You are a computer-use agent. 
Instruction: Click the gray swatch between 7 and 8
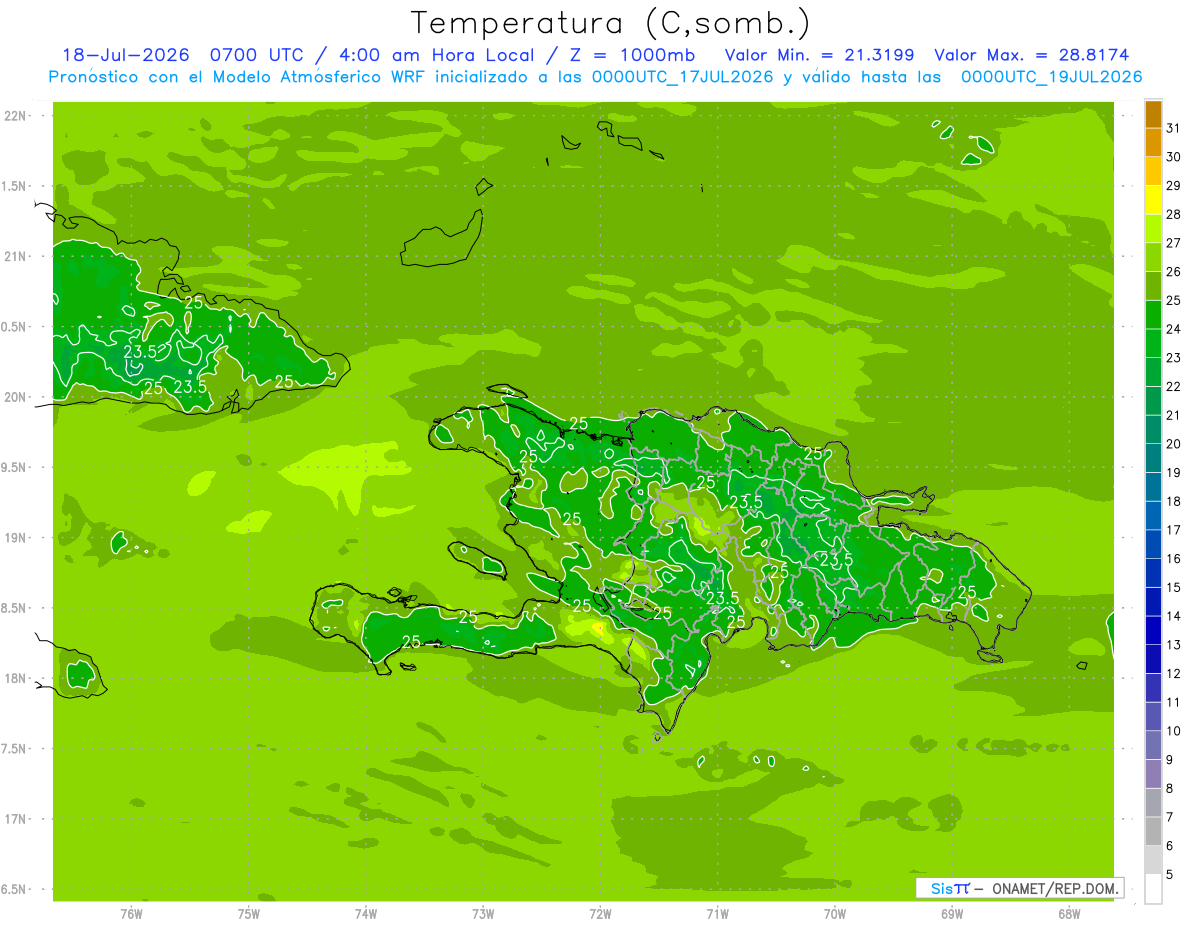(x=1153, y=803)
